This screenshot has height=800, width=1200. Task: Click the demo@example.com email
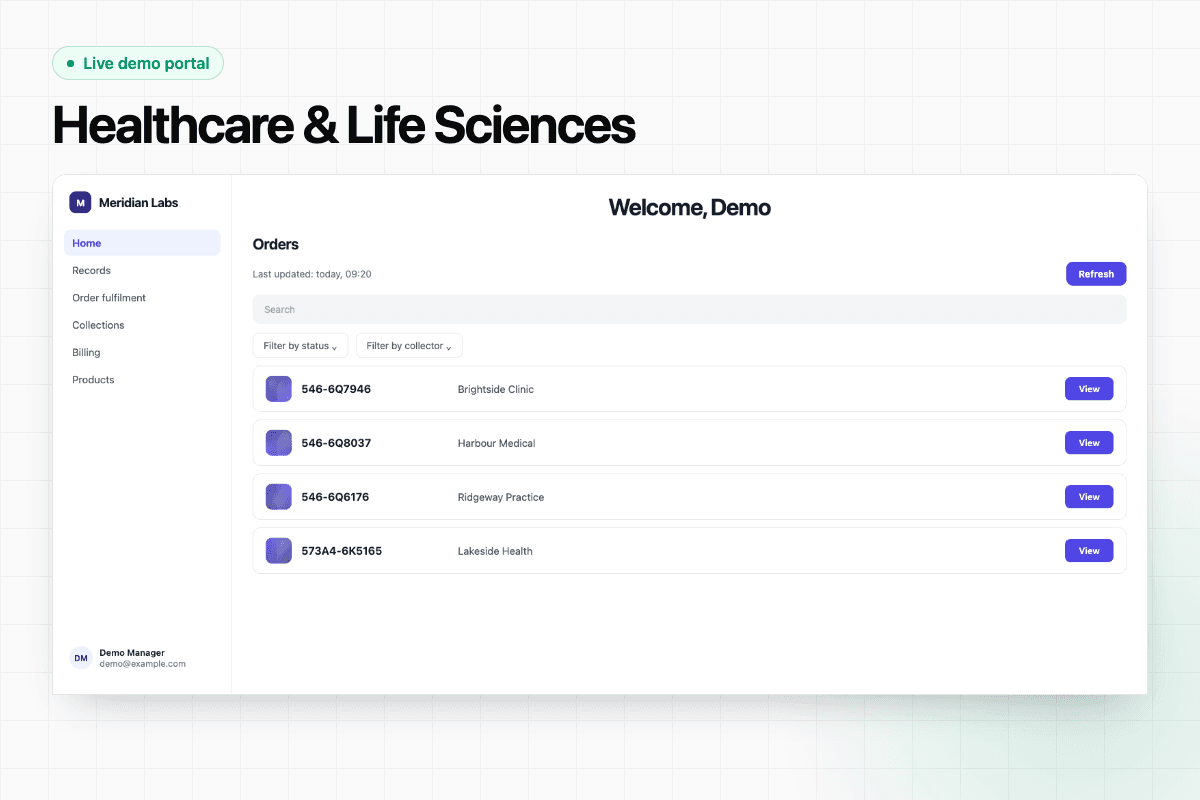142,664
